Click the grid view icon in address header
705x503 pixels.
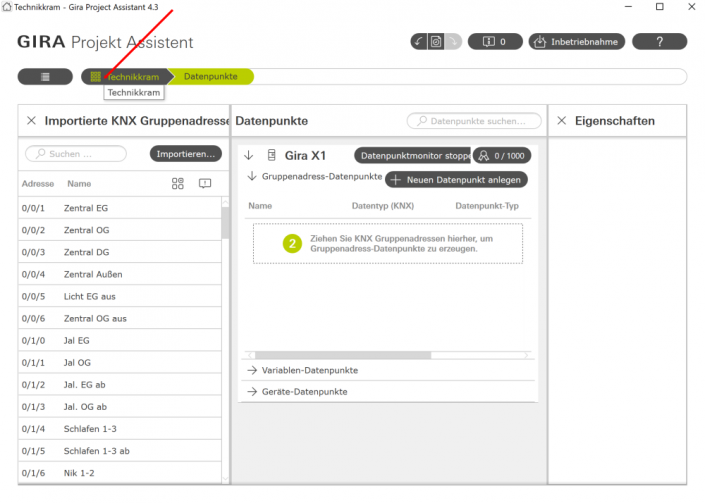[x=178, y=183]
